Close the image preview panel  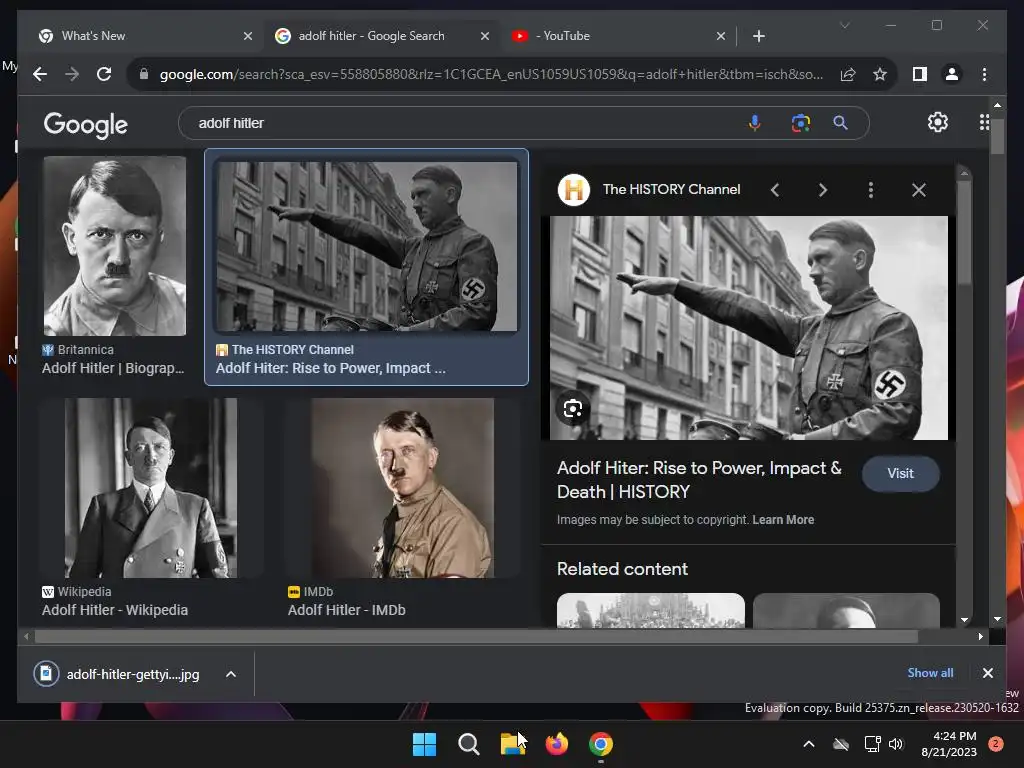click(919, 190)
